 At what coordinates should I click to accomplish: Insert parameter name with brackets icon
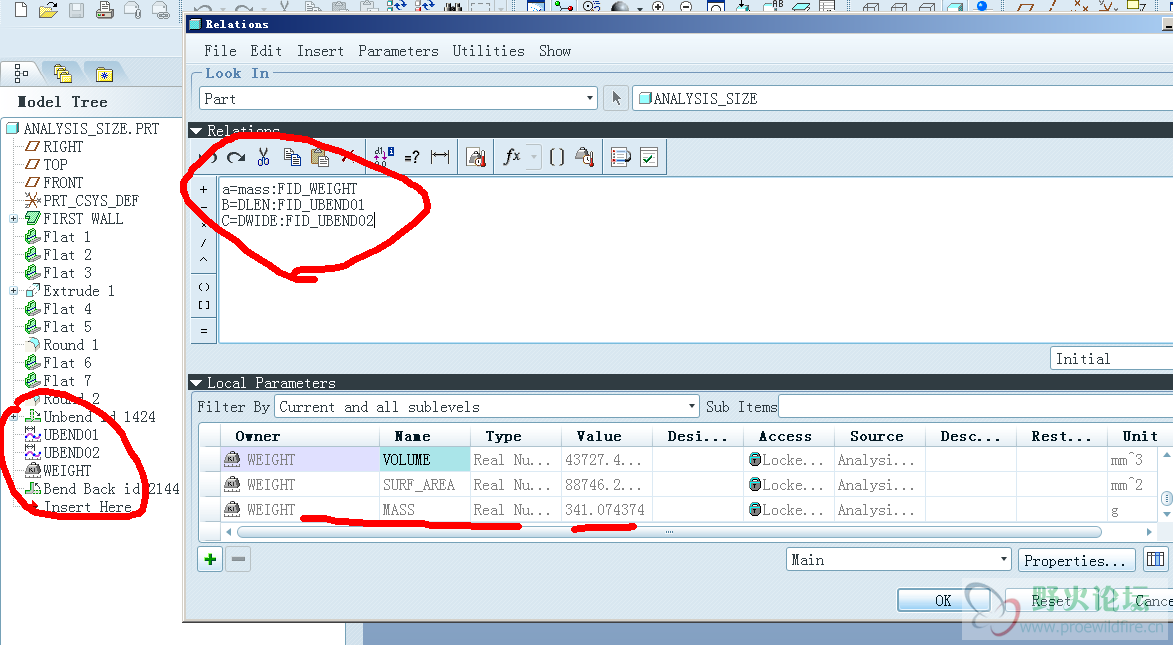coord(557,157)
